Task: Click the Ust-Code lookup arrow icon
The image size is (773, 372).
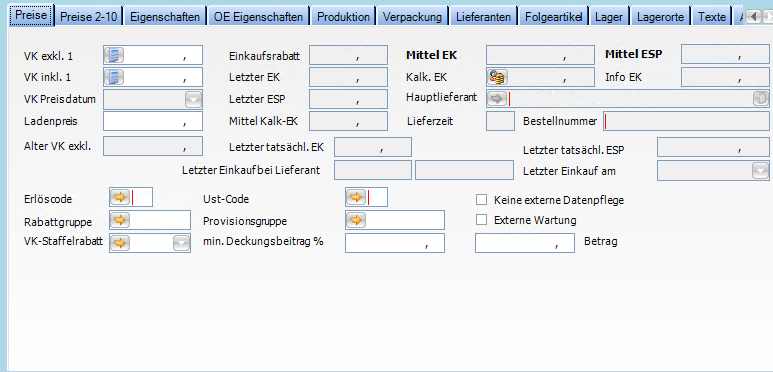Action: coord(355,198)
